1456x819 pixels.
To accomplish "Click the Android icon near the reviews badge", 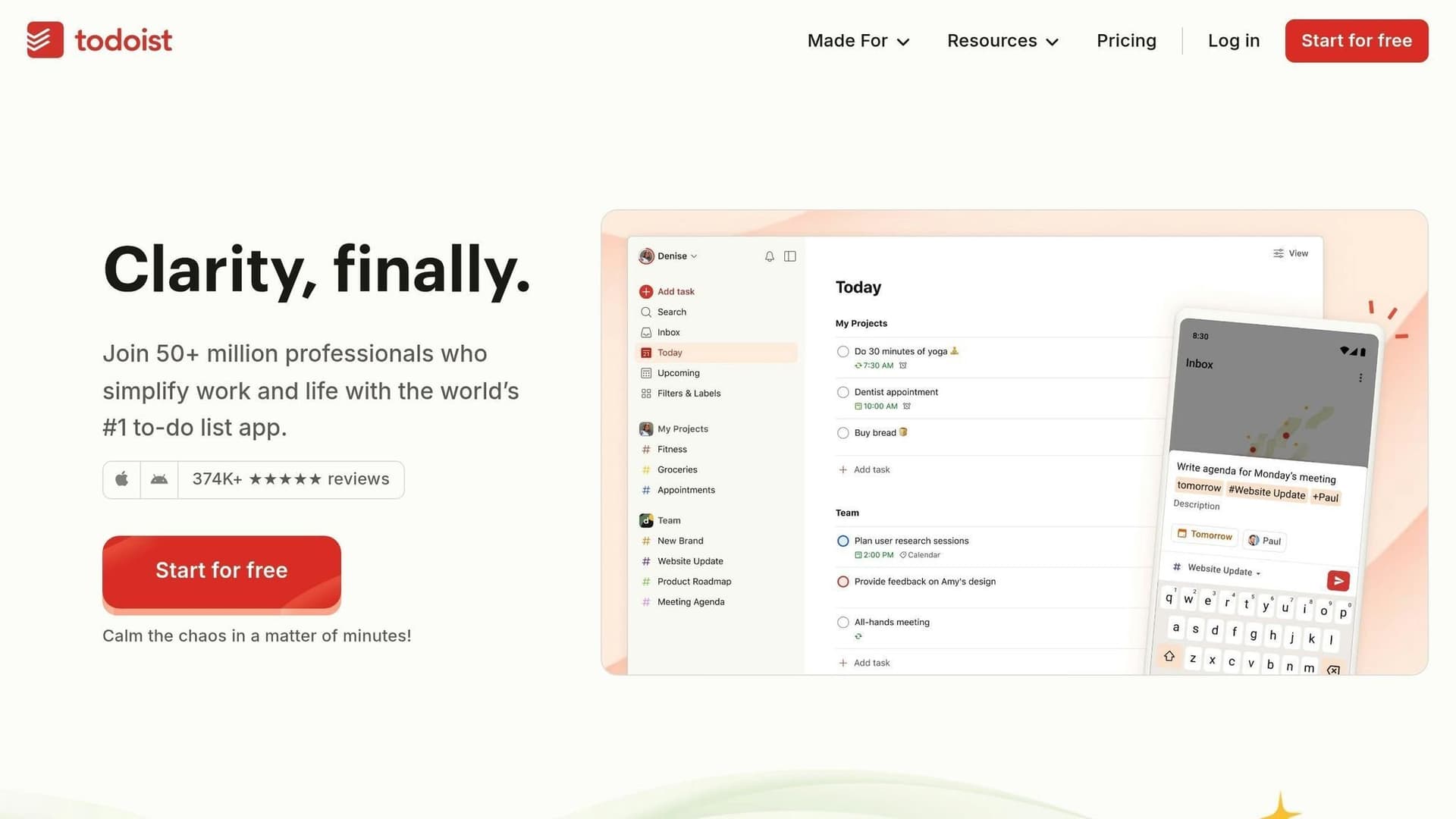I will [158, 479].
